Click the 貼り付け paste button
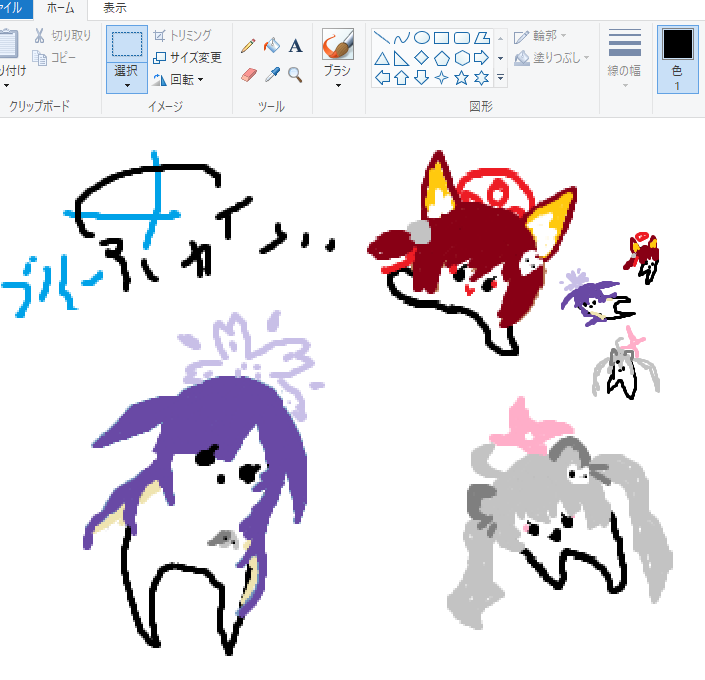 [x=11, y=52]
